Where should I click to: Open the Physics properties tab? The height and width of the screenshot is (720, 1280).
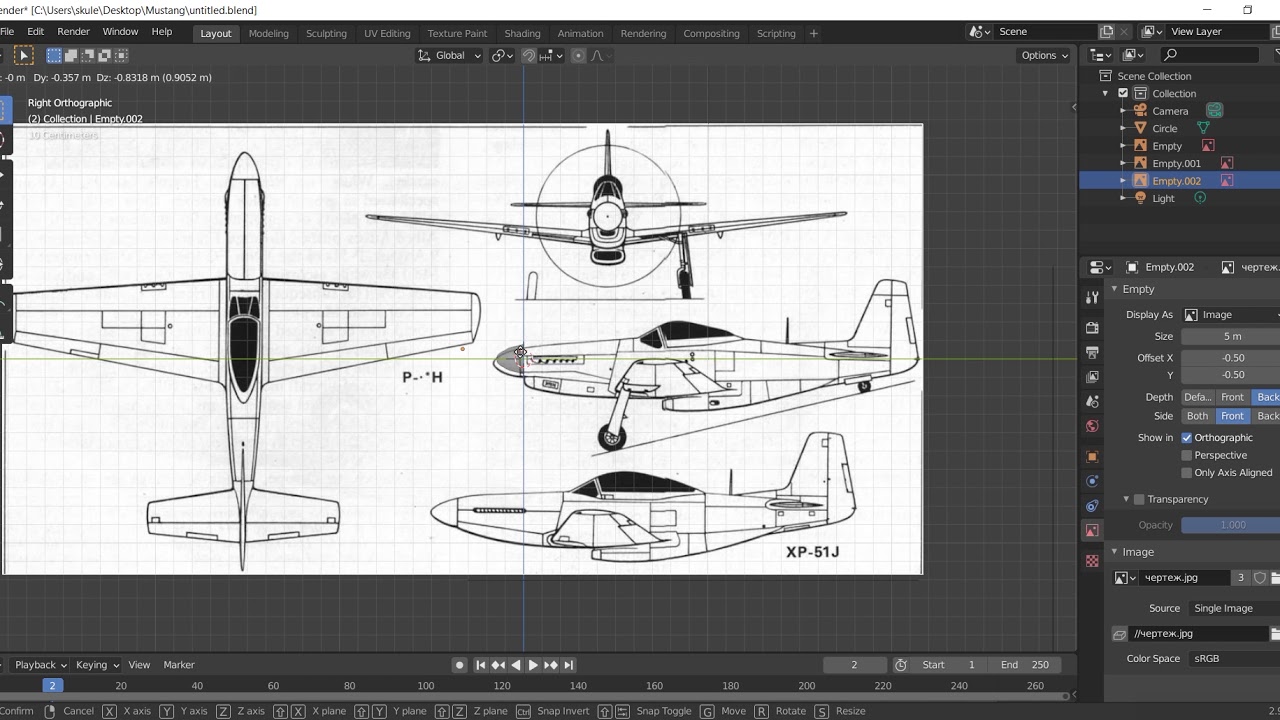point(1092,481)
